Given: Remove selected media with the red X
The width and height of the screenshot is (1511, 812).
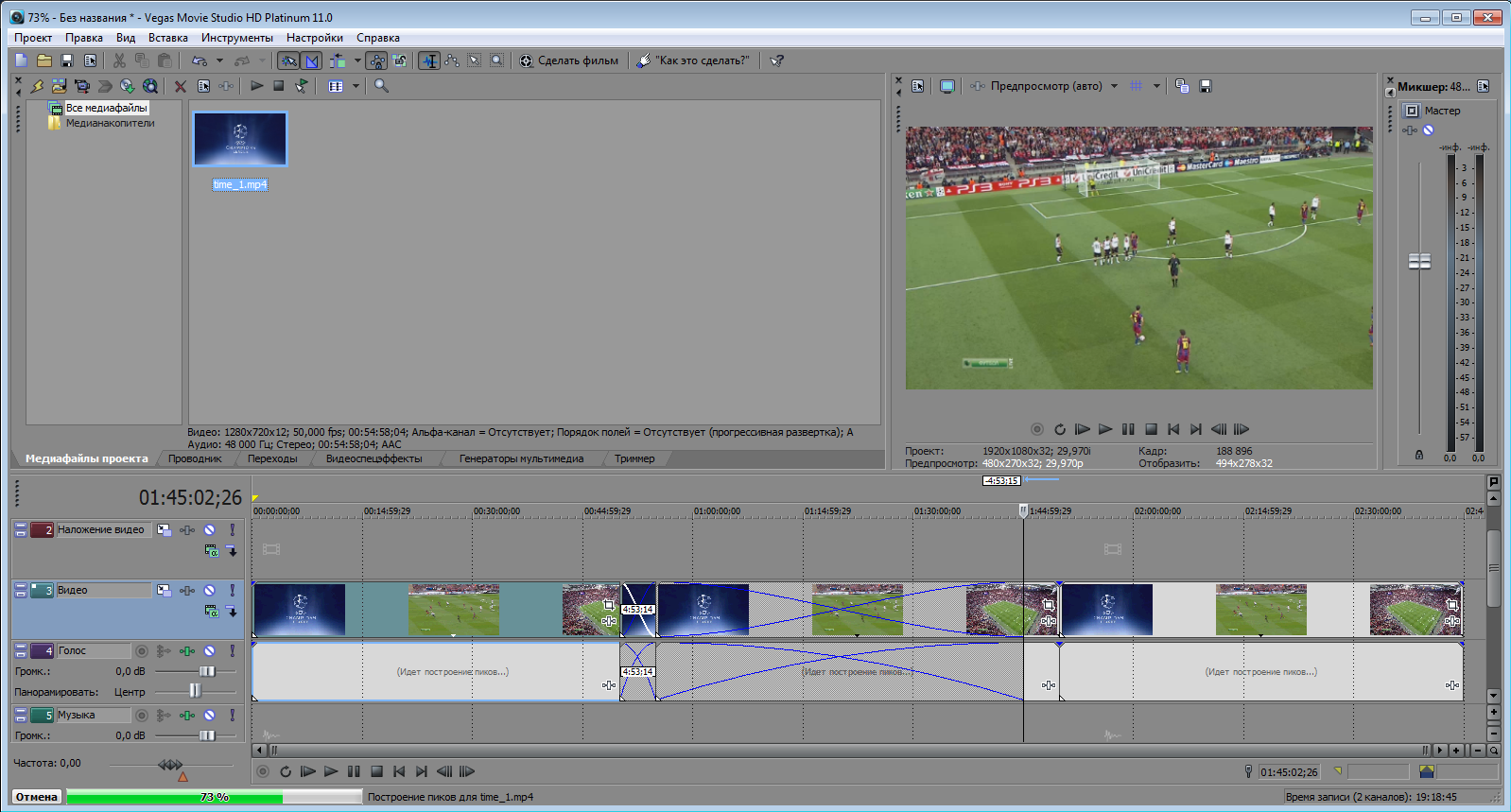Looking at the screenshot, I should 180,86.
